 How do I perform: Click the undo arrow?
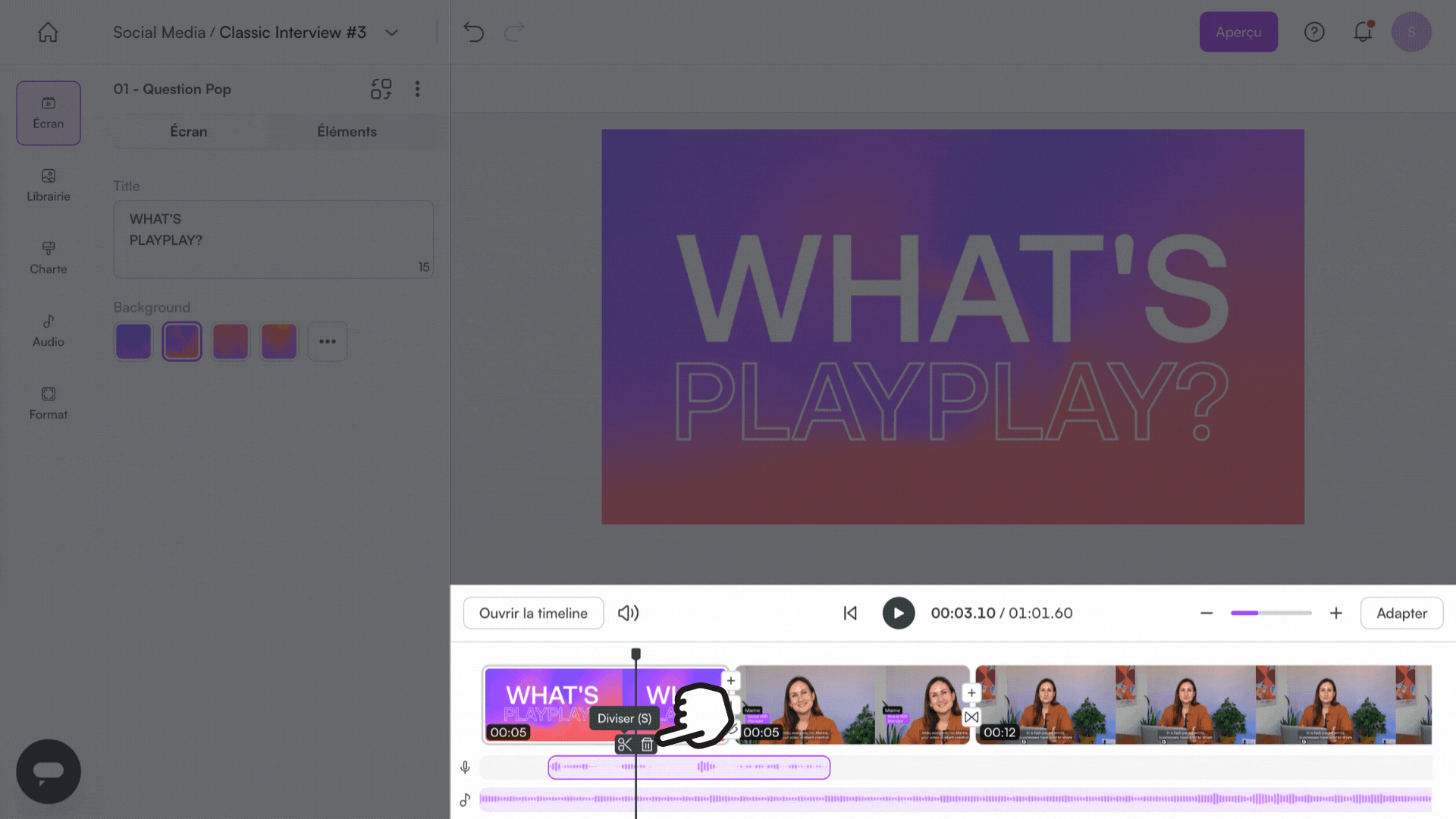(474, 32)
